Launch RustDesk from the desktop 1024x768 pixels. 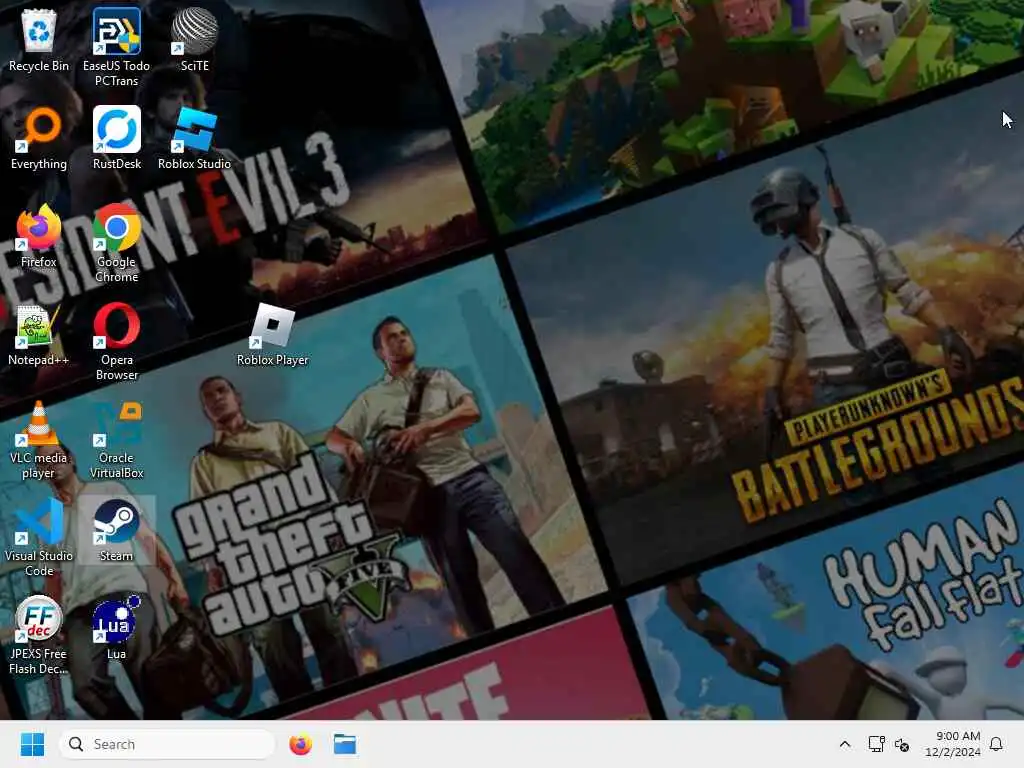pyautogui.click(x=116, y=138)
